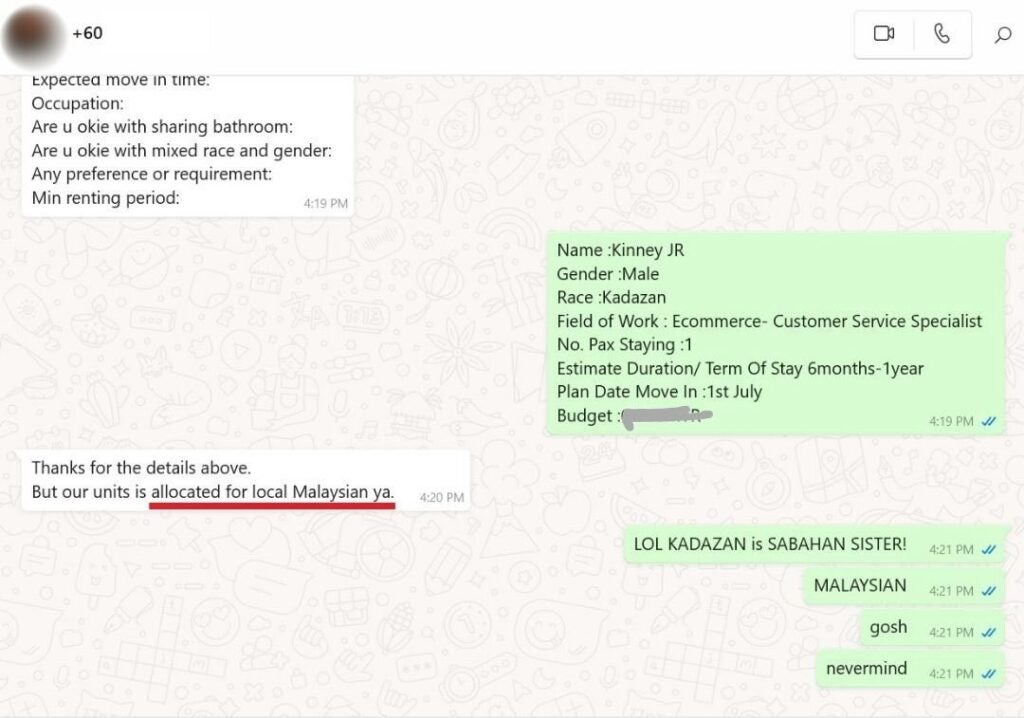Click the blurred profile picture in the header
The image size is (1024, 718).
click(34, 35)
